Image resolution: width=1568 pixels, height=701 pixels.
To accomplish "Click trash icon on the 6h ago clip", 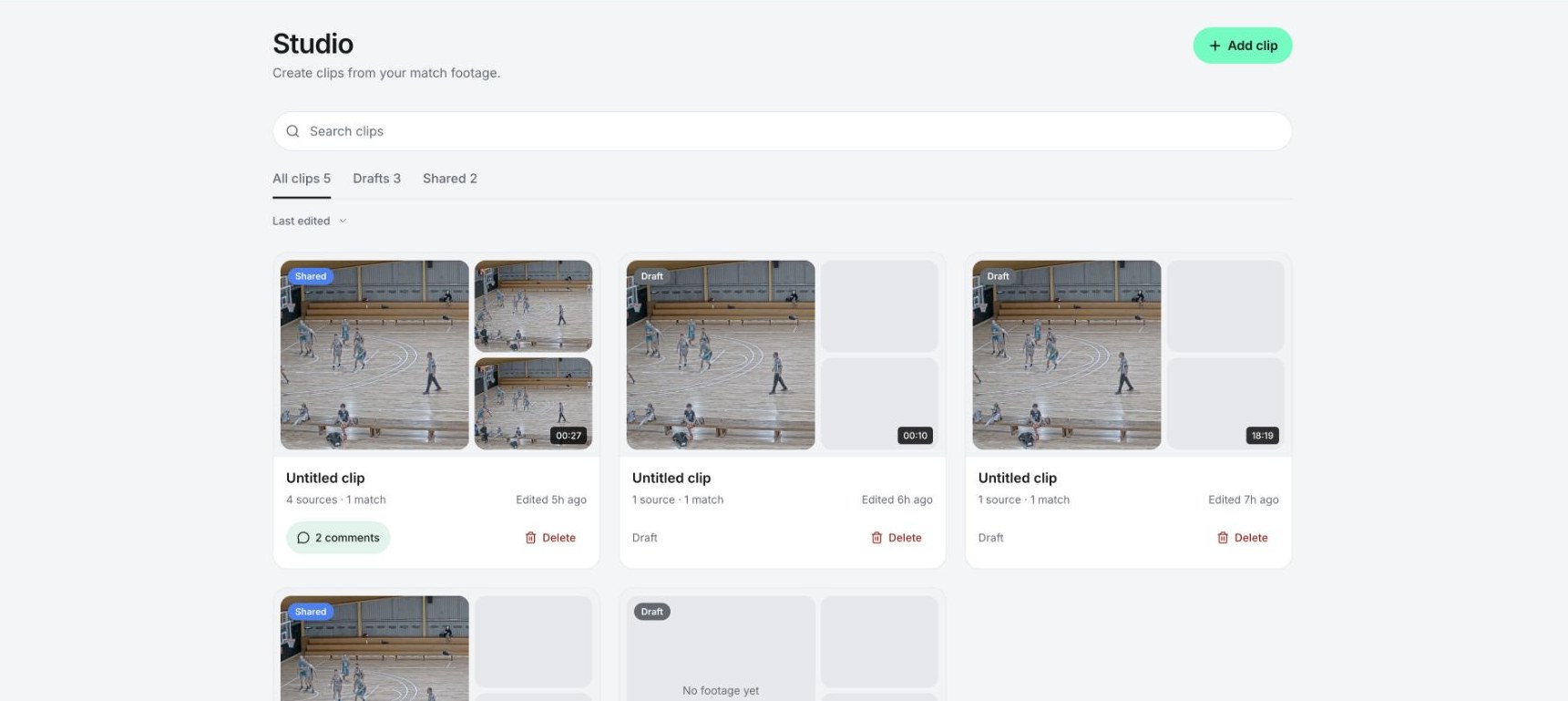I will [876, 538].
